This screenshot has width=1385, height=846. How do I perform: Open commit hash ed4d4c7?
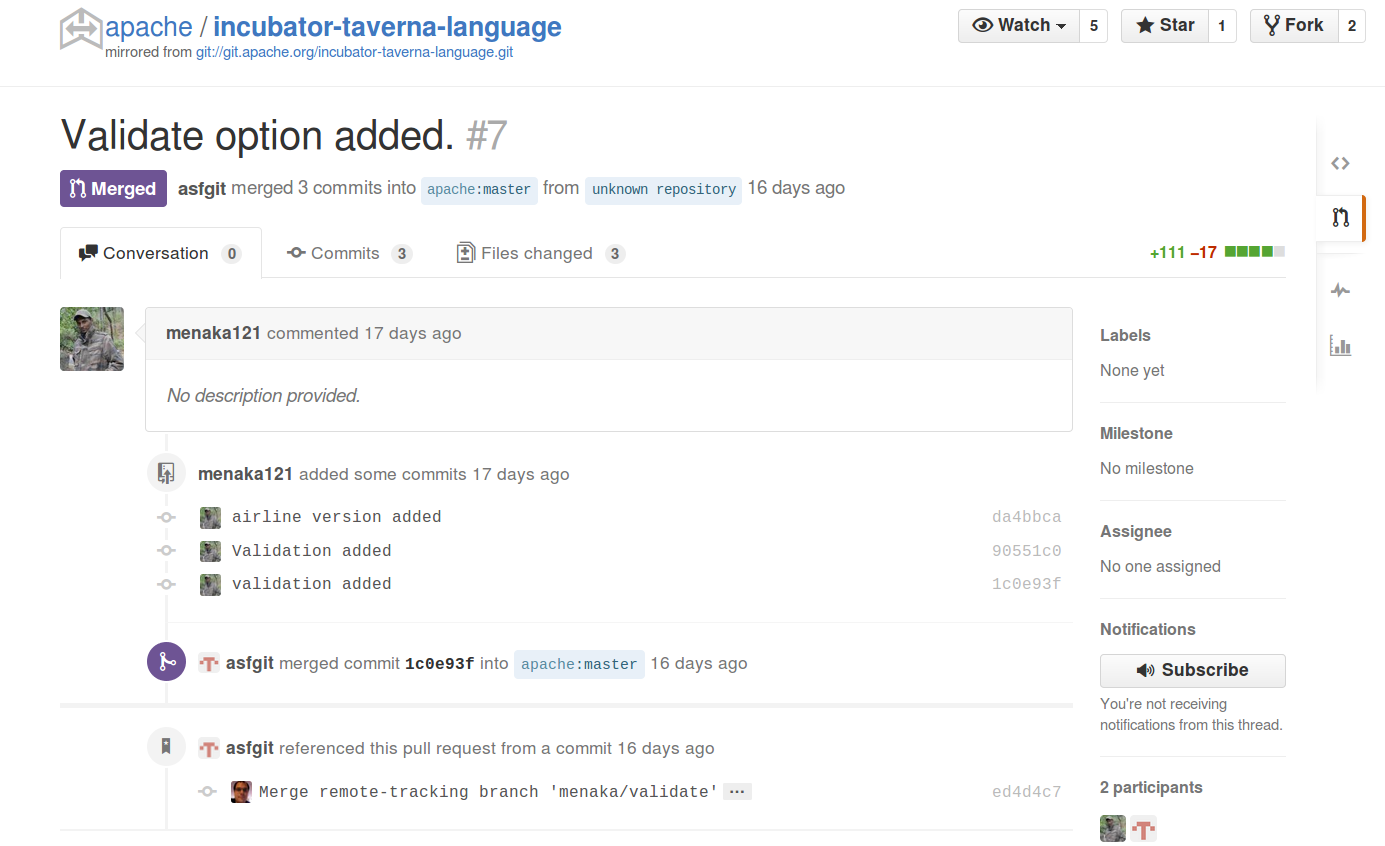click(1027, 792)
